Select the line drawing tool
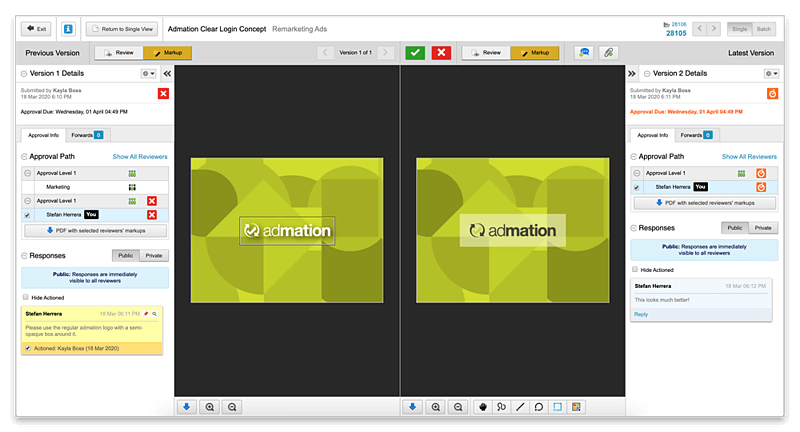Viewport: 800px width, 432px height. (520, 407)
